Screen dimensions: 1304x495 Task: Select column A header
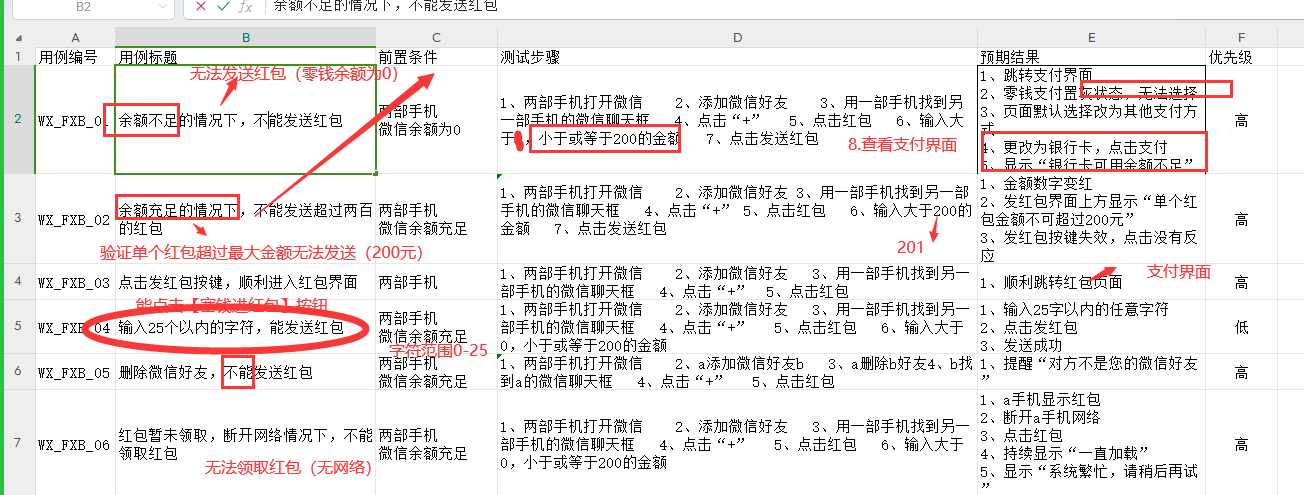[75, 38]
